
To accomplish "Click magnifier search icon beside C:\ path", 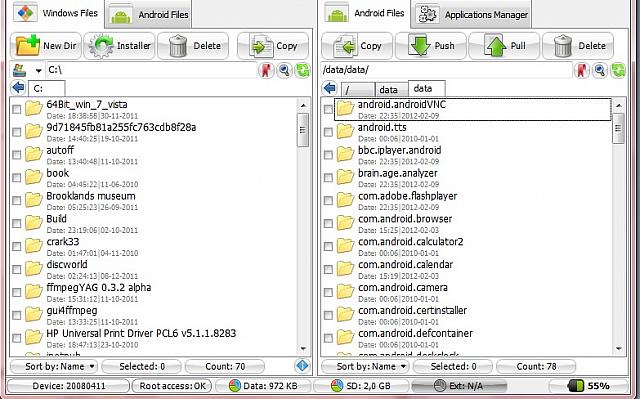I will pyautogui.click(x=284, y=70).
